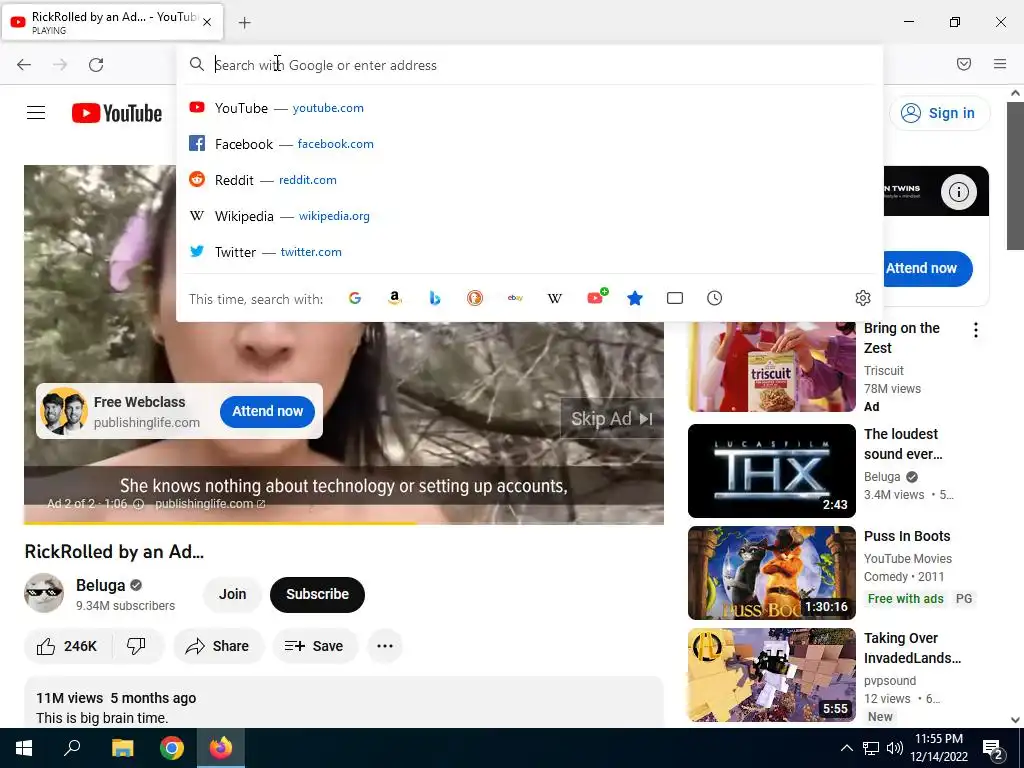Open the ad info circle icon
The width and height of the screenshot is (1024, 768).
[x=958, y=192]
